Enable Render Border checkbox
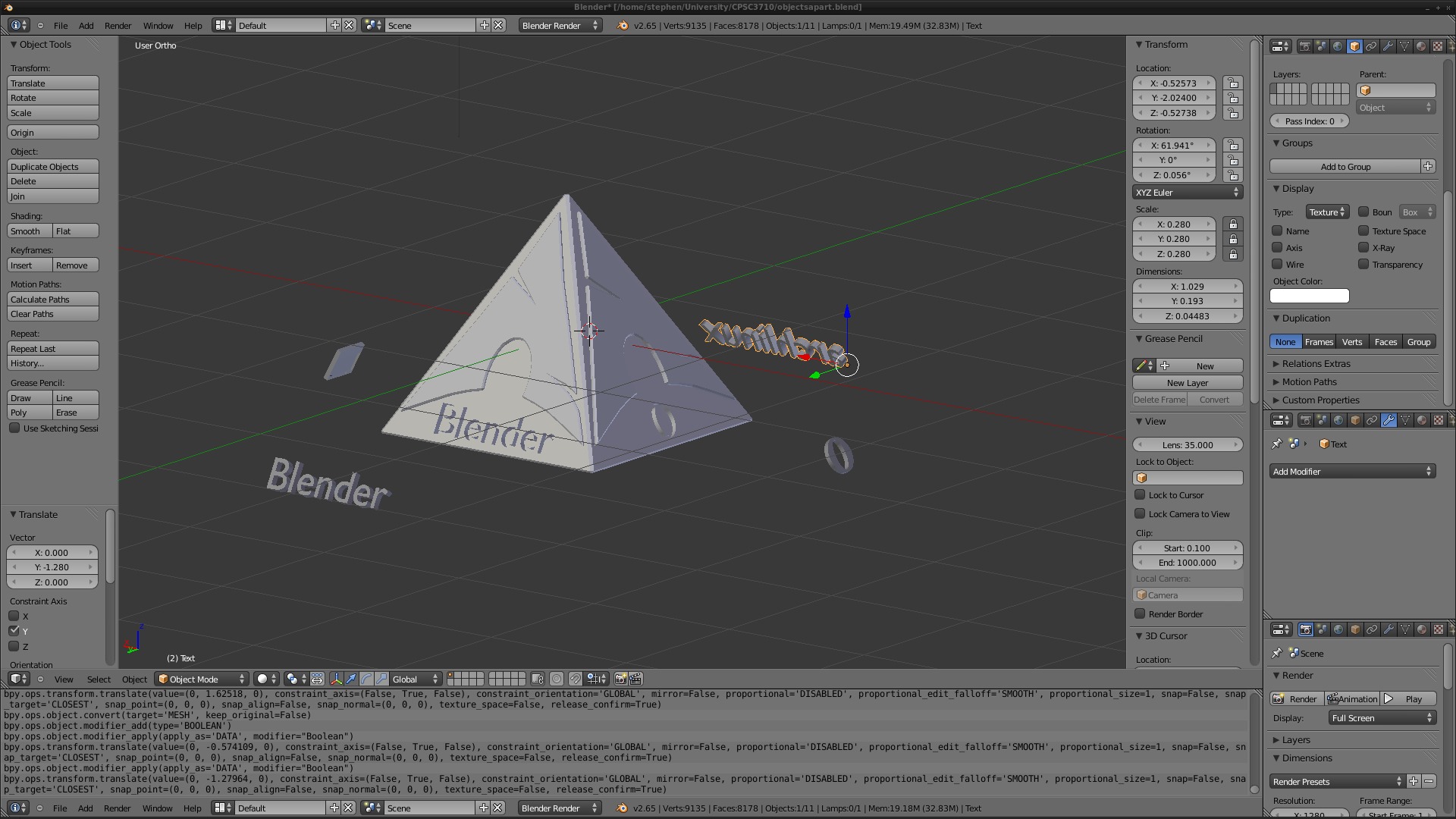This screenshot has width=1456, height=819. [1140, 614]
